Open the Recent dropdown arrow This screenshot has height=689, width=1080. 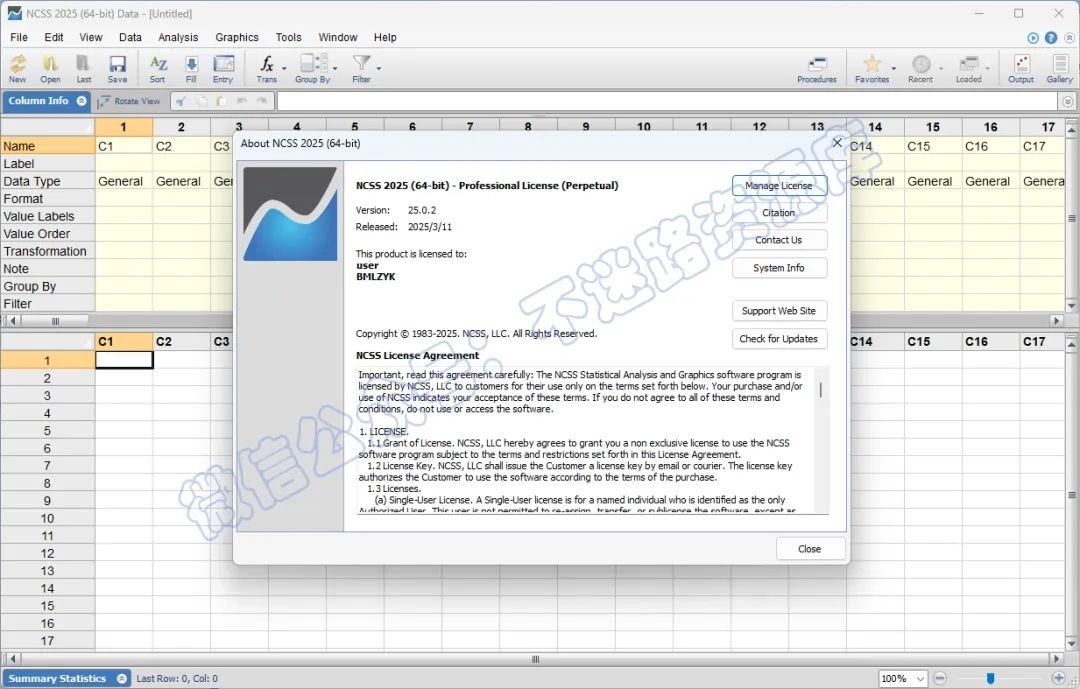[941, 68]
